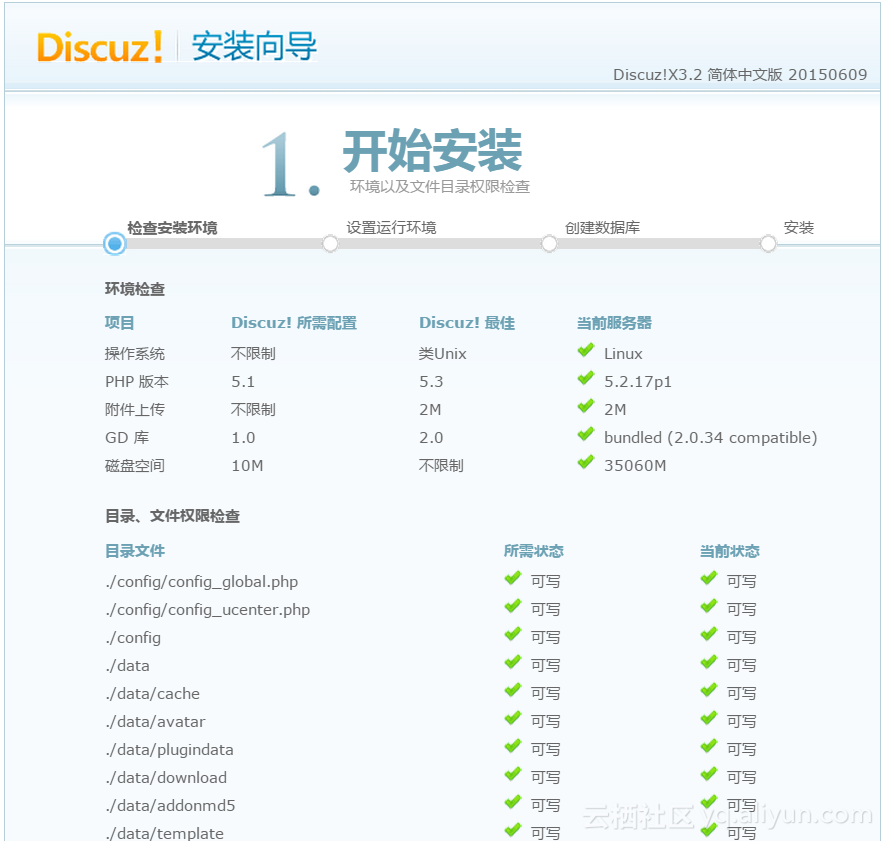884x841 pixels.
Task: Click current-status checkmark for config_ucenter.php
Action: [x=709, y=607]
